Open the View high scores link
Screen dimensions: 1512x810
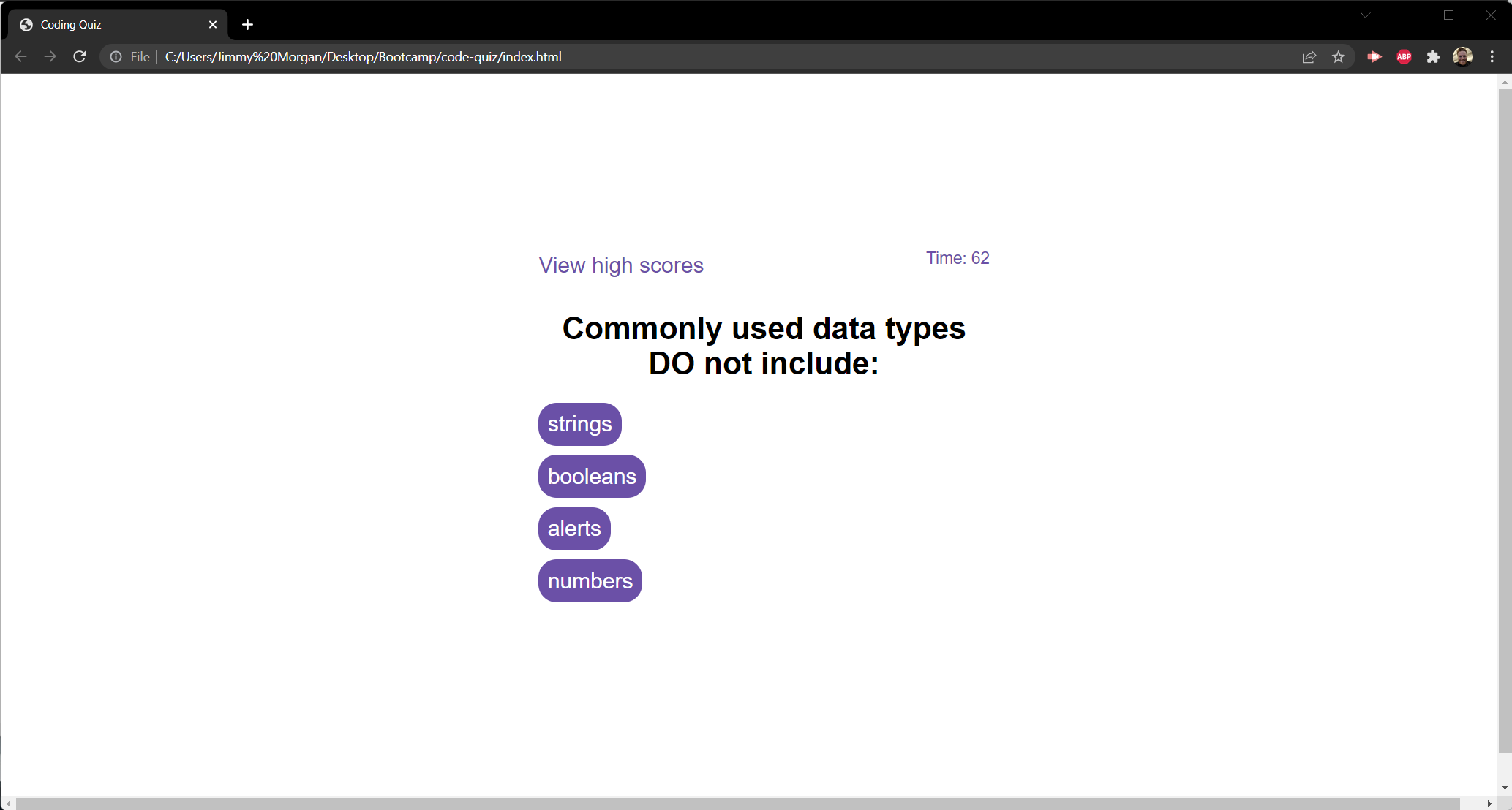tap(620, 265)
